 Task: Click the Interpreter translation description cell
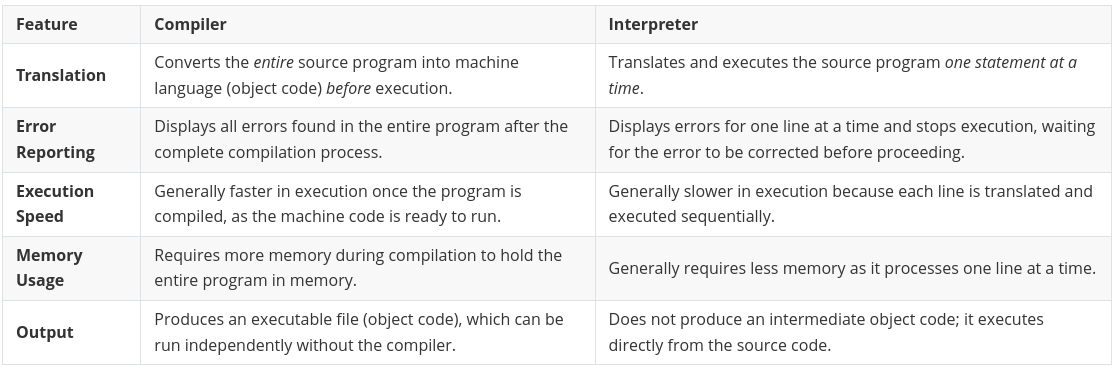tap(853, 75)
